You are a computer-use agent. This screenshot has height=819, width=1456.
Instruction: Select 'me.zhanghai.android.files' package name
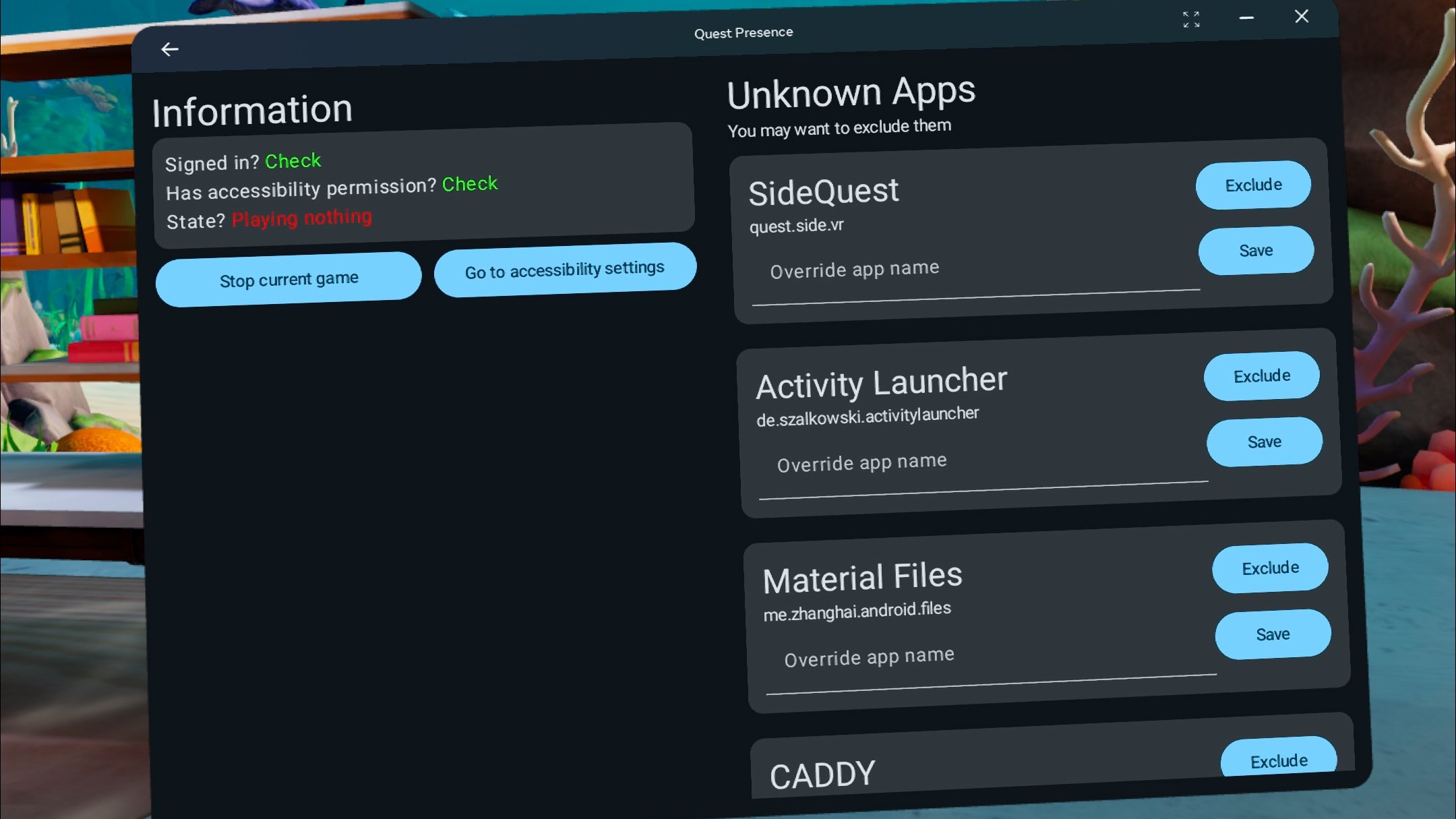857,611
